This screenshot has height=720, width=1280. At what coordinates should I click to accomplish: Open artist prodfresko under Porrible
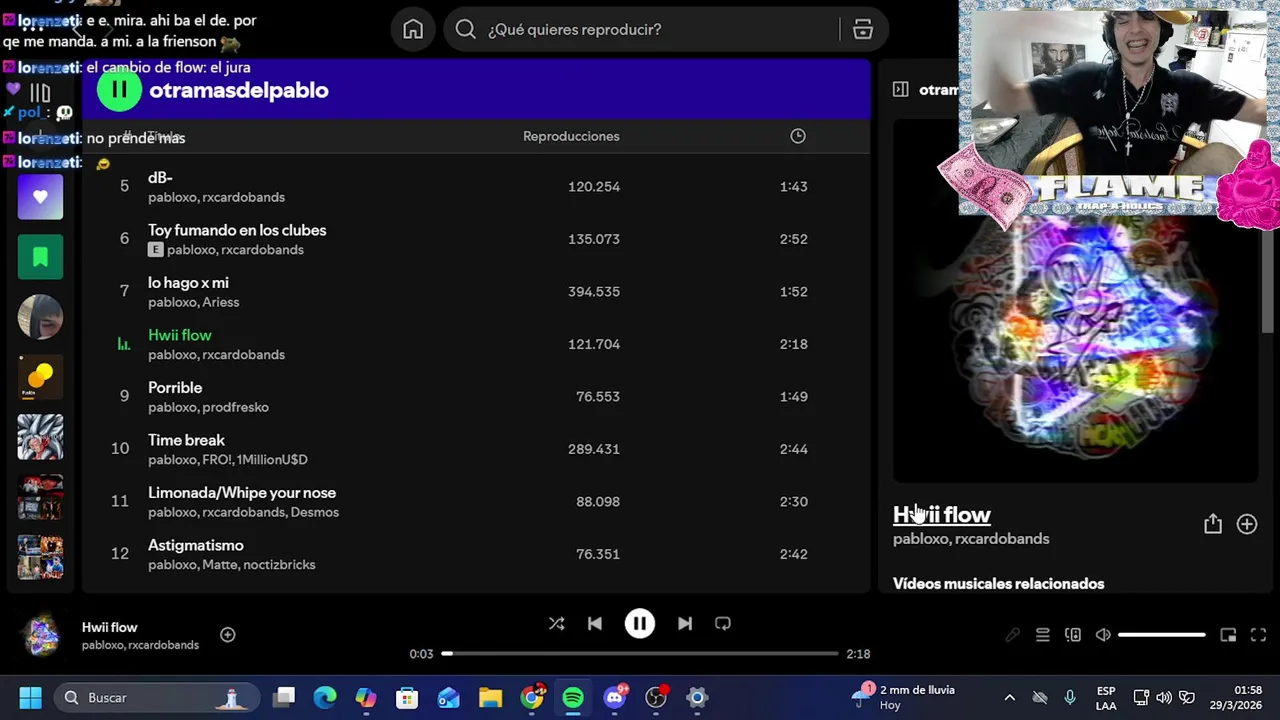(236, 407)
